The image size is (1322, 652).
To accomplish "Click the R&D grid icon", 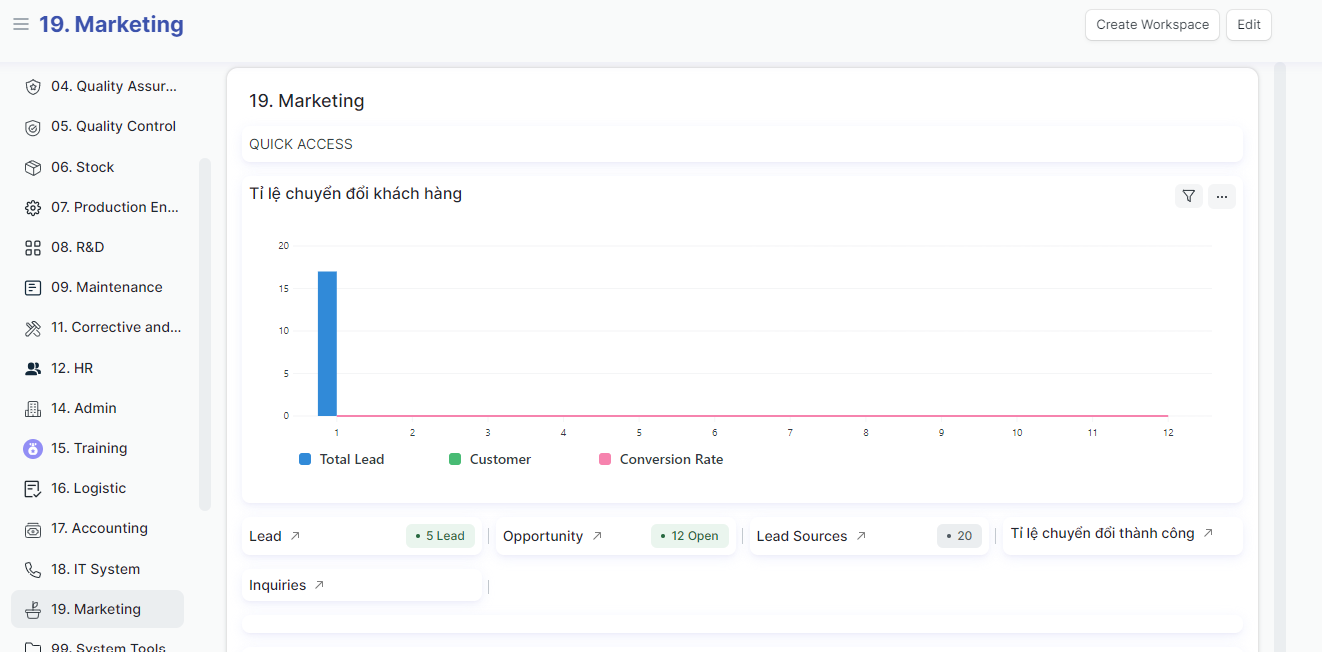I will [x=33, y=247].
